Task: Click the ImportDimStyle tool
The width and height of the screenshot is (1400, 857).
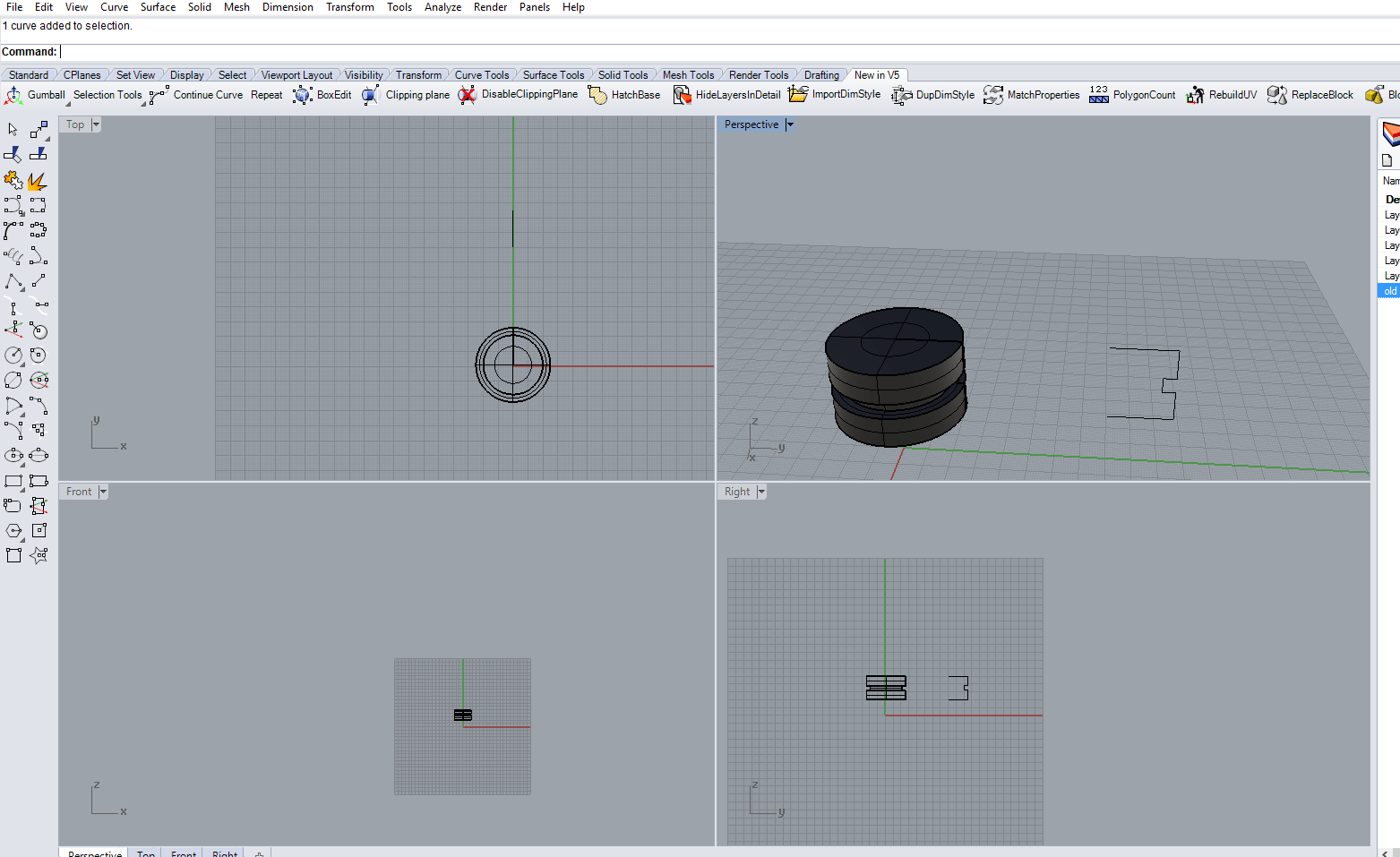Action: (x=834, y=95)
